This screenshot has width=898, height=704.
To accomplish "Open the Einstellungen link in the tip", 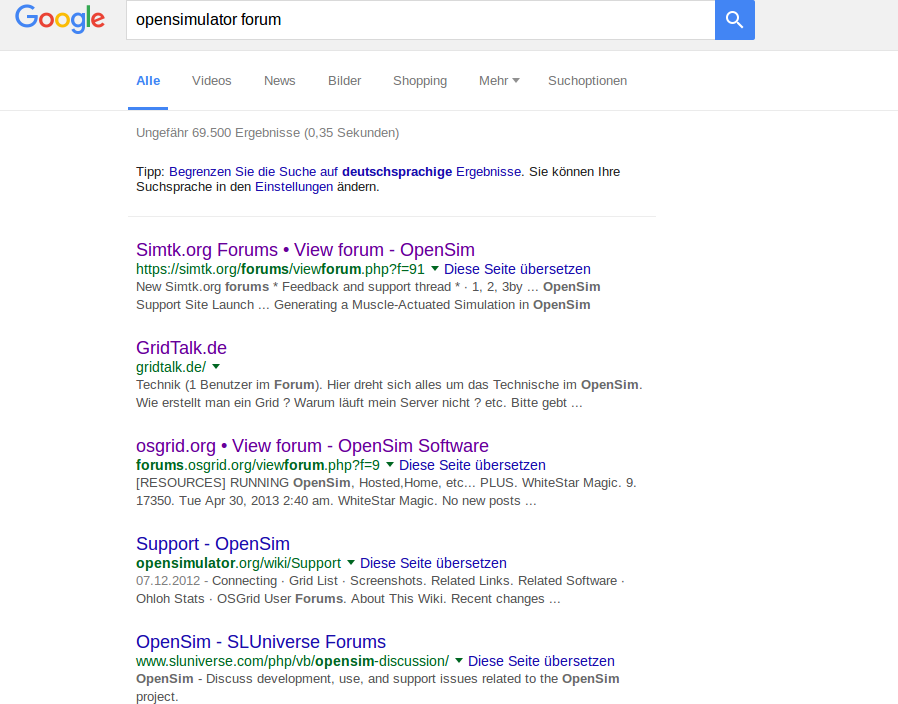I will coord(294,187).
